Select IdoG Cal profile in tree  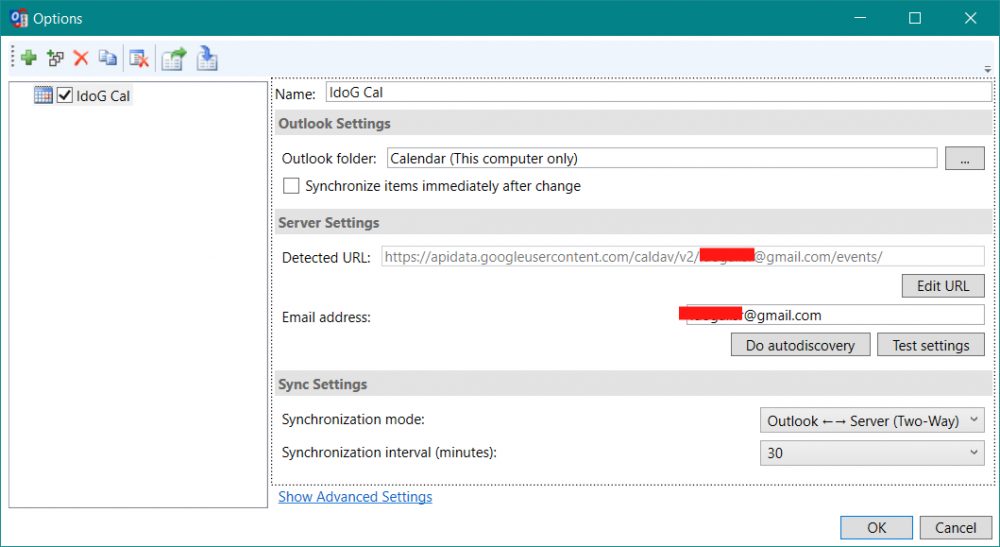[x=103, y=96]
